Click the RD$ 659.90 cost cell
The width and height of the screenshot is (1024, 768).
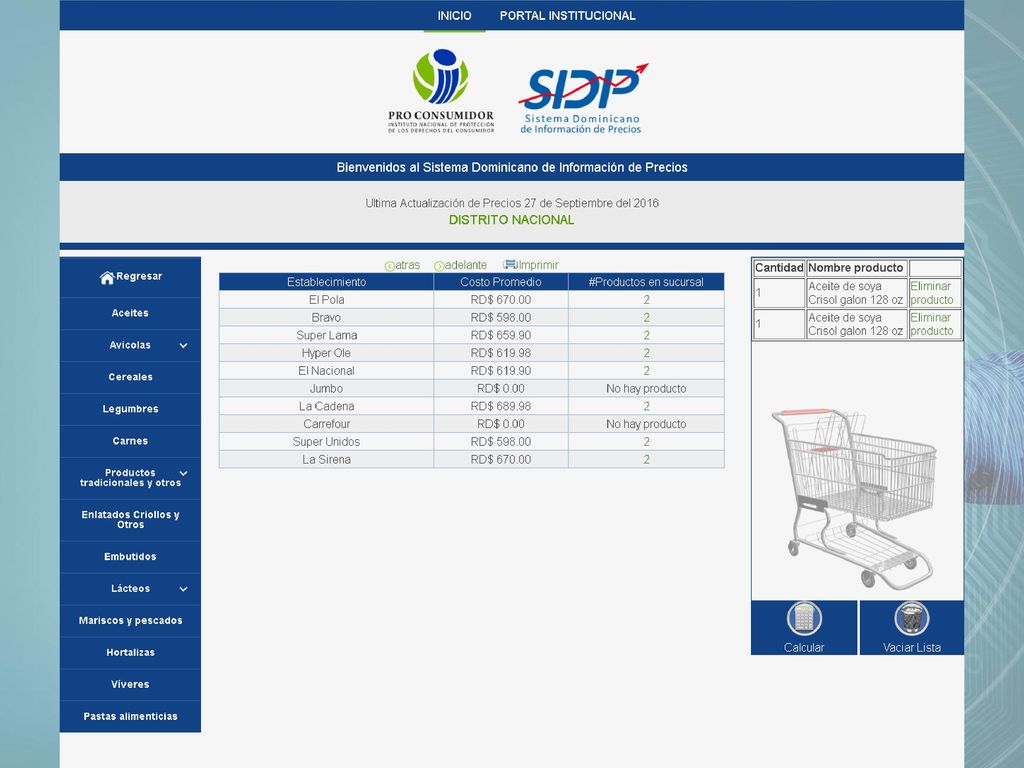(501, 336)
